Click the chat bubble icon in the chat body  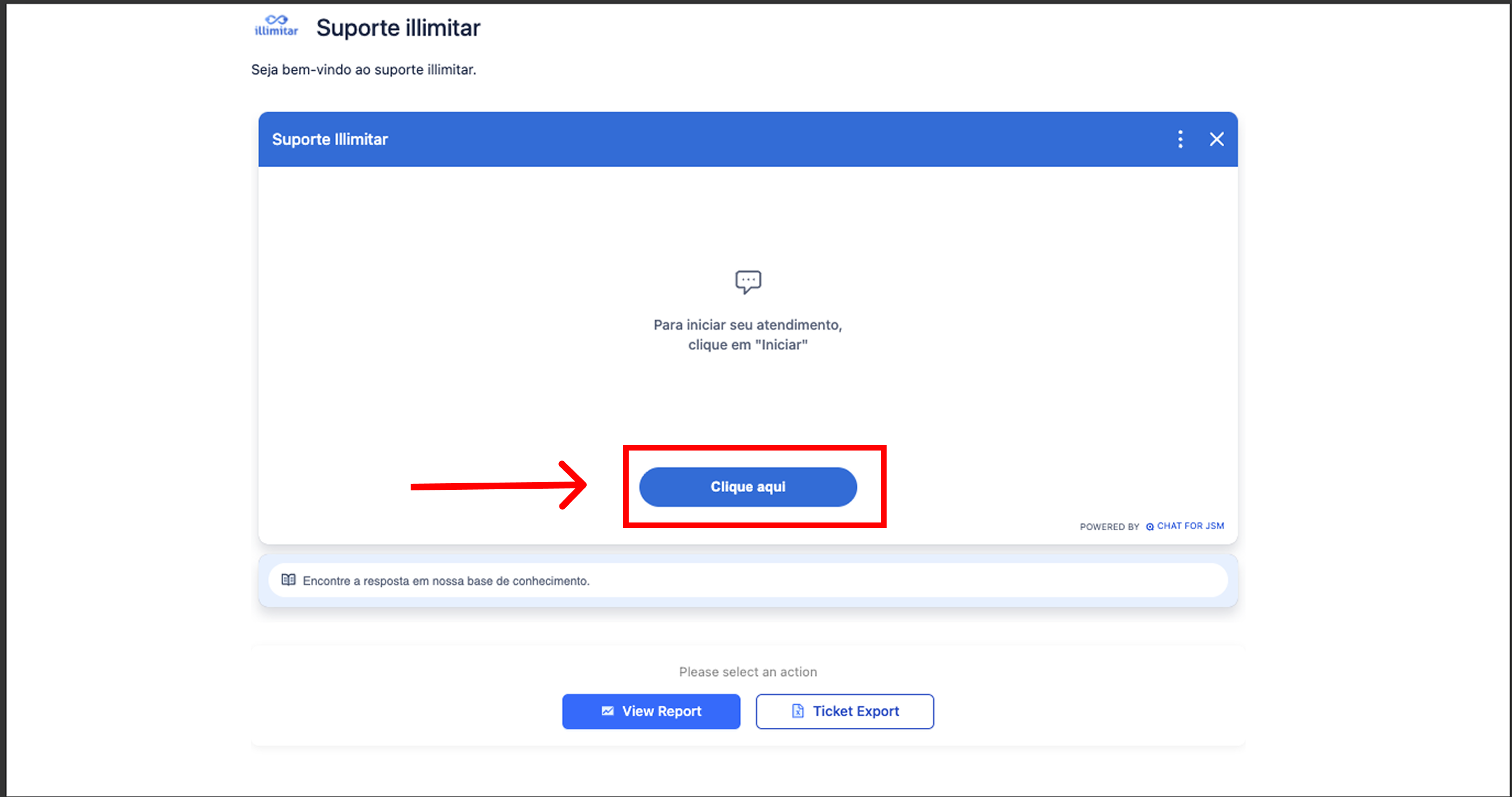[x=748, y=282]
